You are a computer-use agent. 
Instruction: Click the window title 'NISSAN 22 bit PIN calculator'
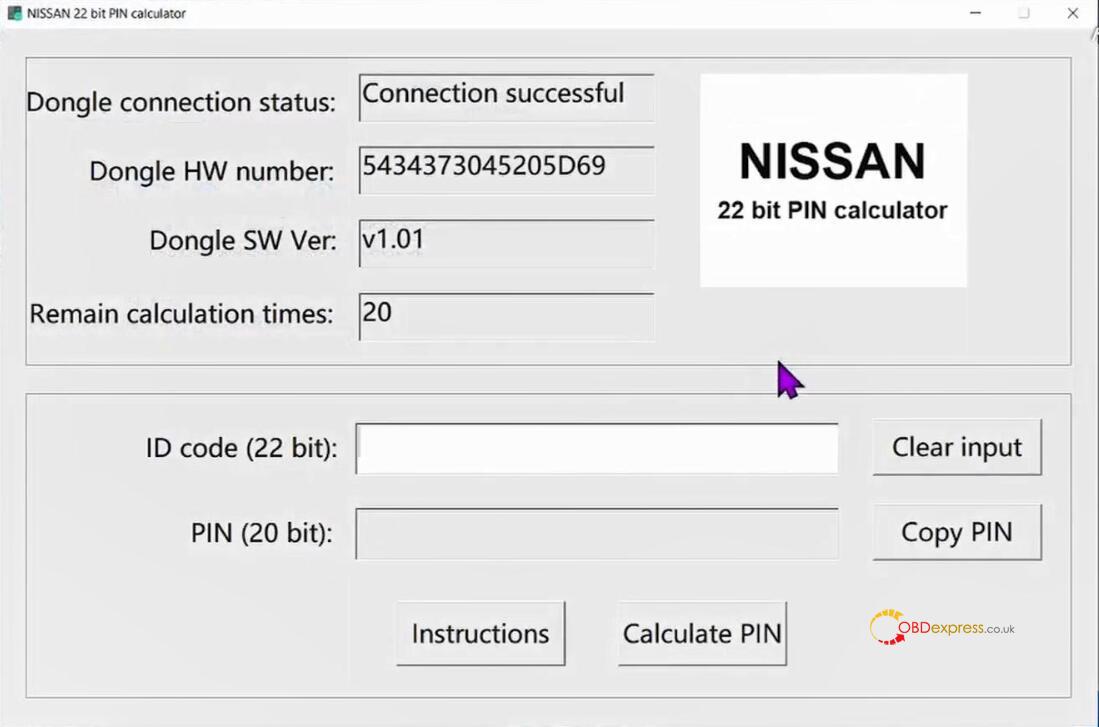tap(106, 13)
